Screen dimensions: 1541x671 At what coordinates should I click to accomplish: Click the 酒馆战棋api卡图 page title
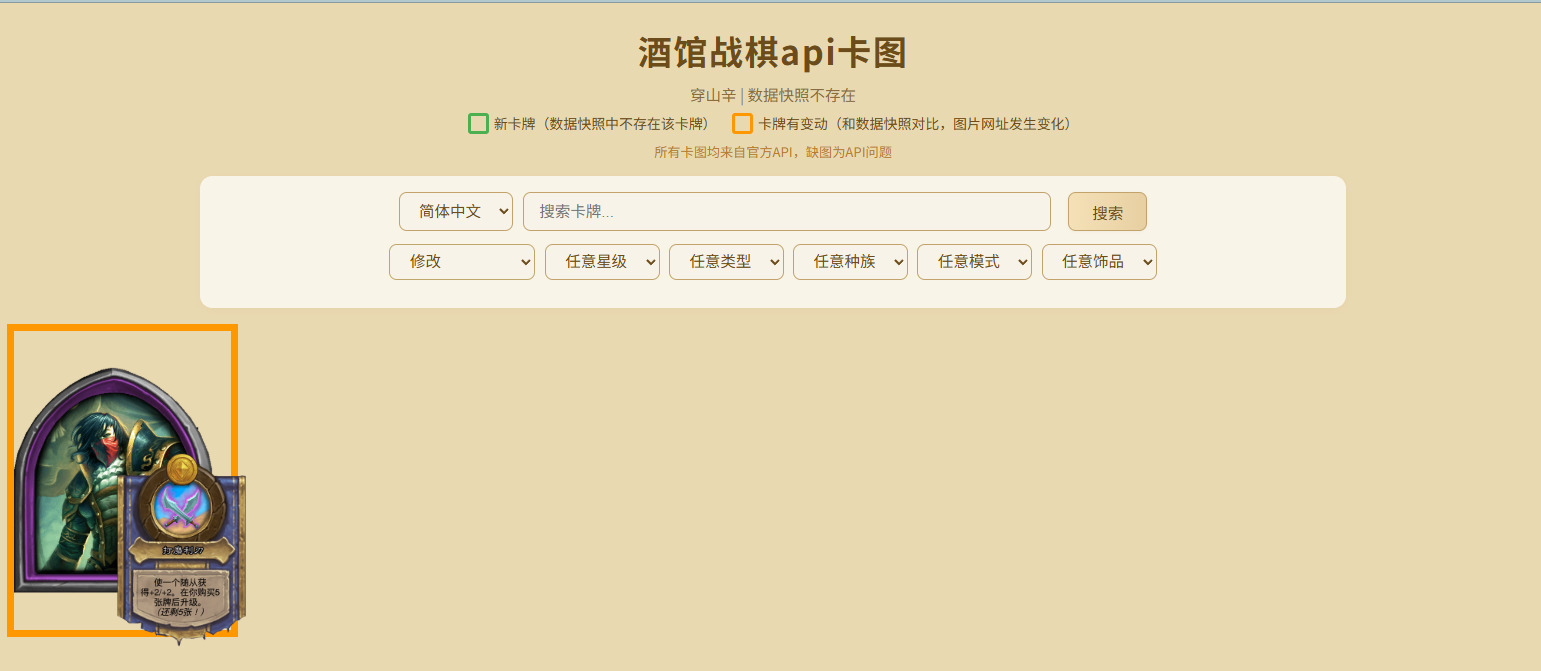[772, 54]
